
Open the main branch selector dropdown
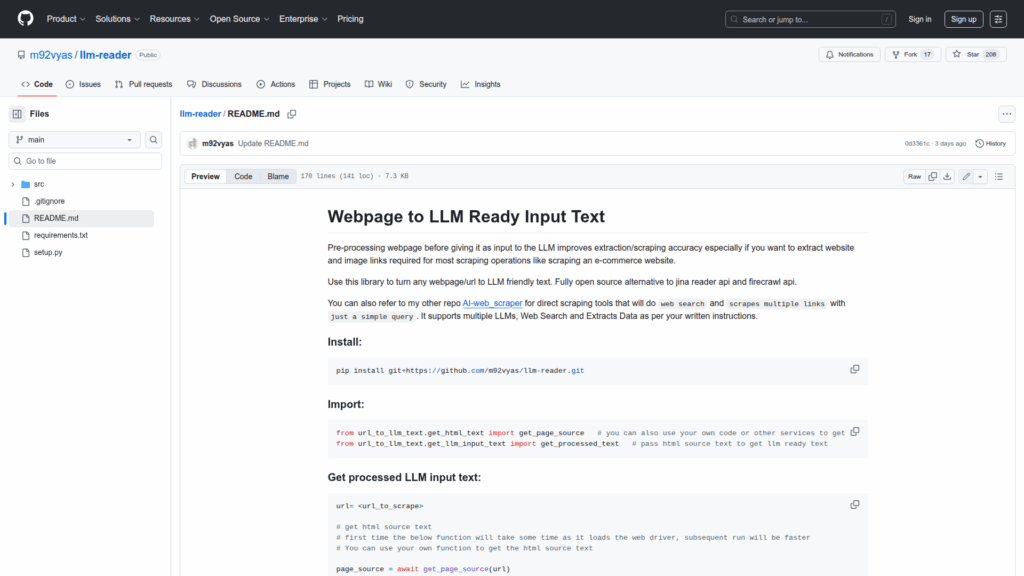[74, 140]
